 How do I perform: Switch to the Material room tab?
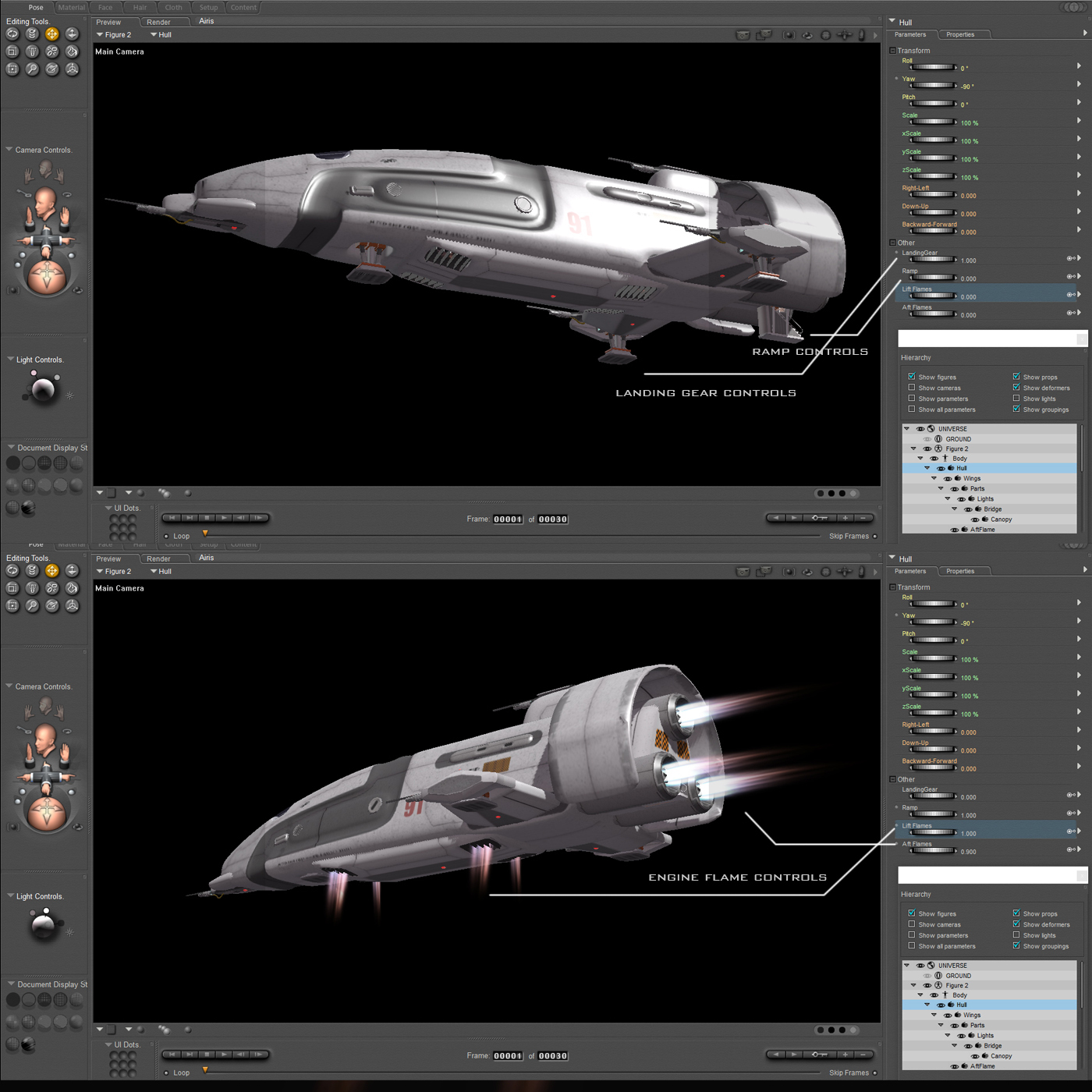coord(72,8)
